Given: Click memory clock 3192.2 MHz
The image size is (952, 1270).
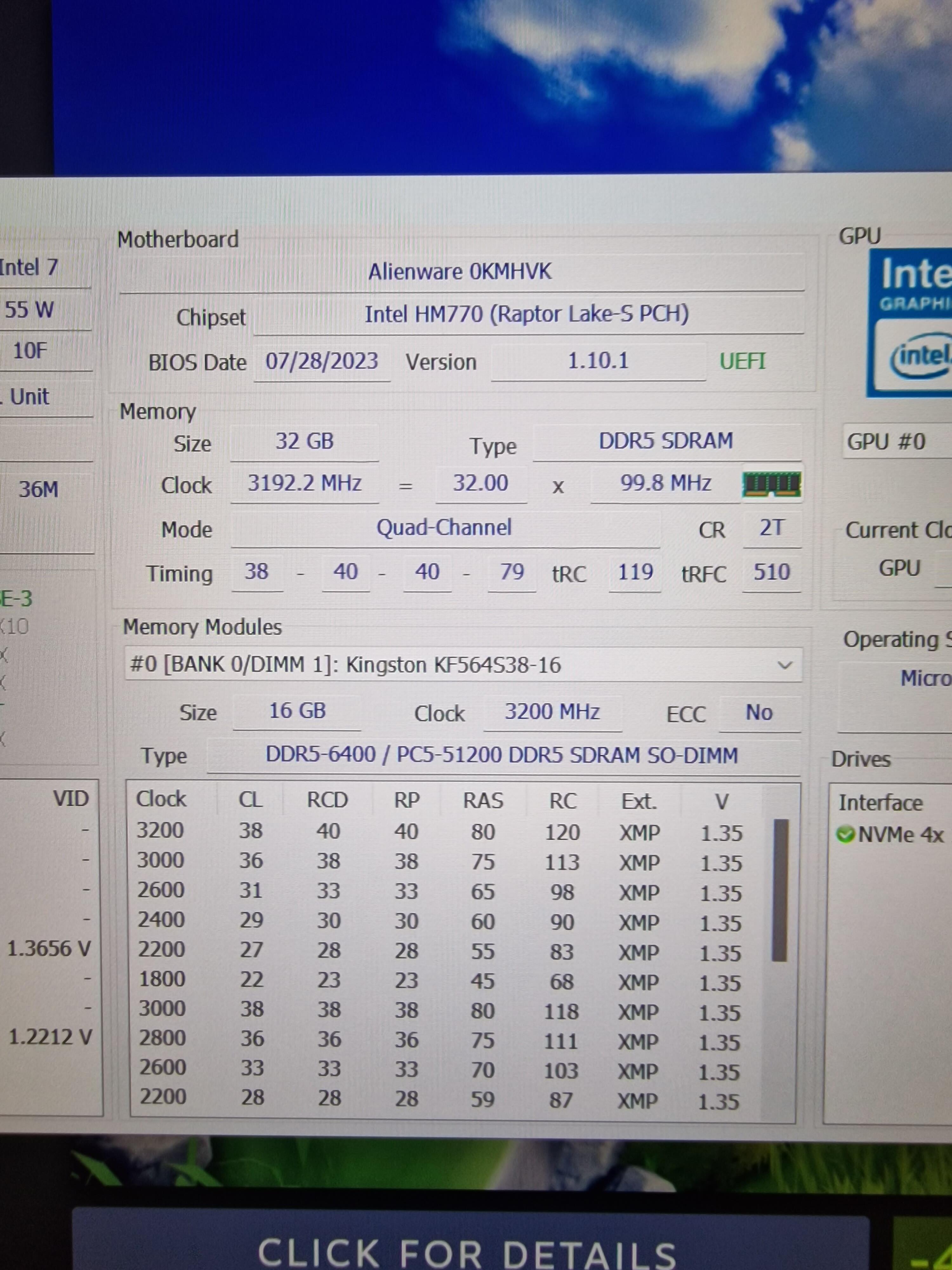Looking at the screenshot, I should 305,484.
